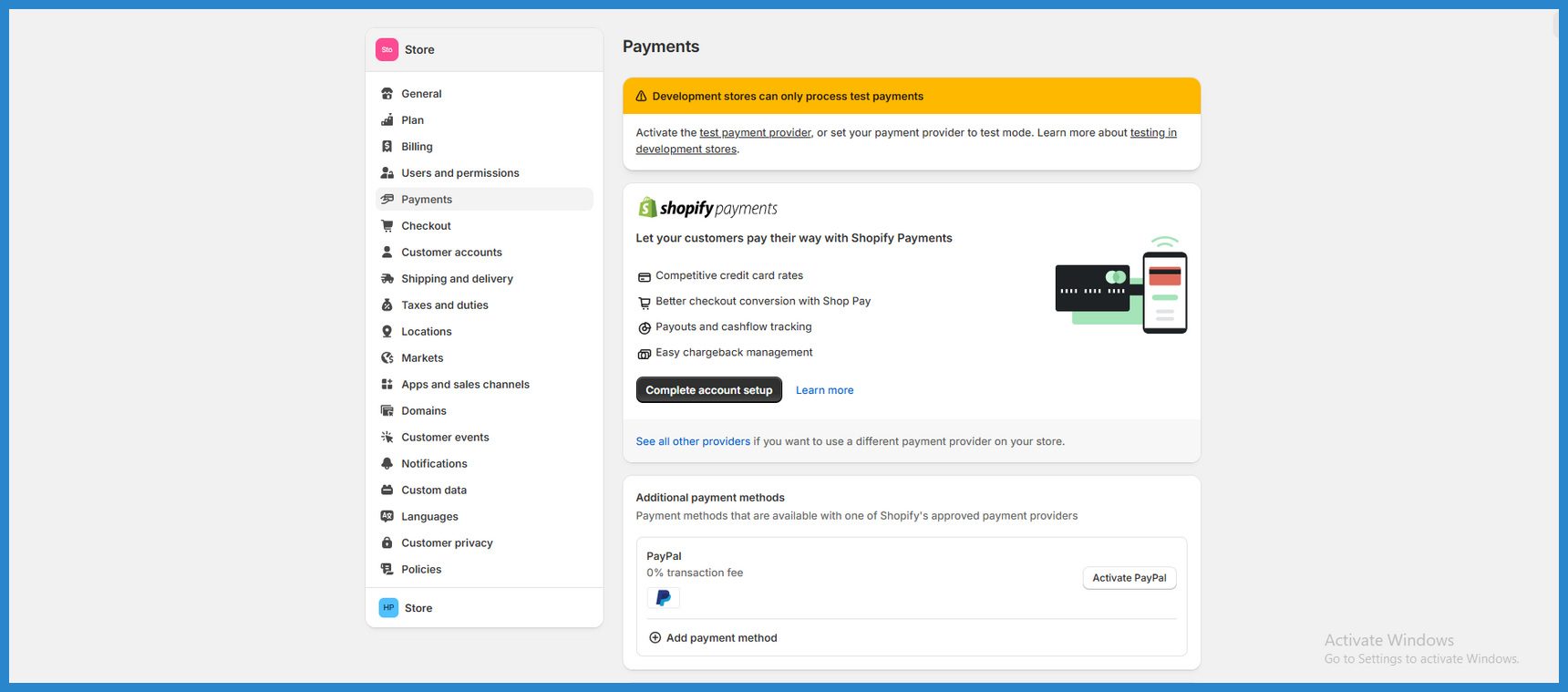
Task: Click the Payments page heading
Action: (661, 46)
